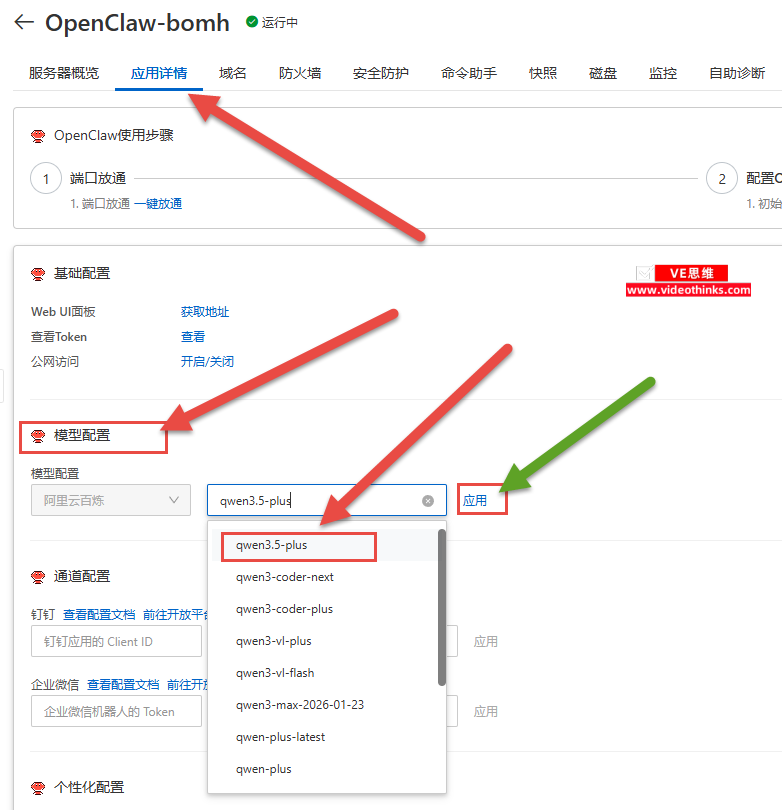Image resolution: width=782 pixels, height=810 pixels.
Task: Open the 命令助手 tab
Action: (469, 73)
